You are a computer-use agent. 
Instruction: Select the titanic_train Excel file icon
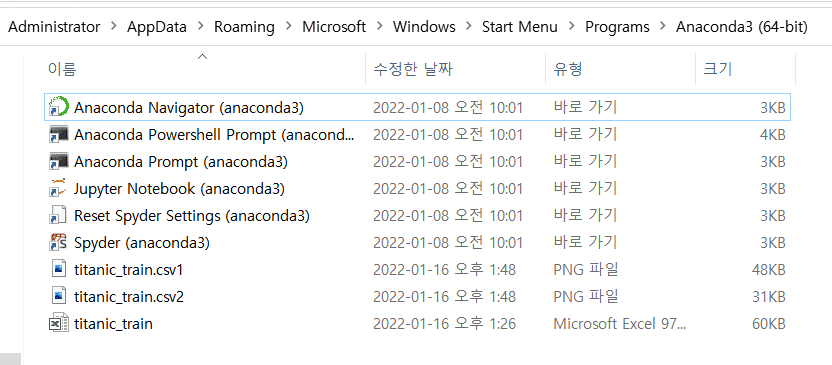point(58,324)
